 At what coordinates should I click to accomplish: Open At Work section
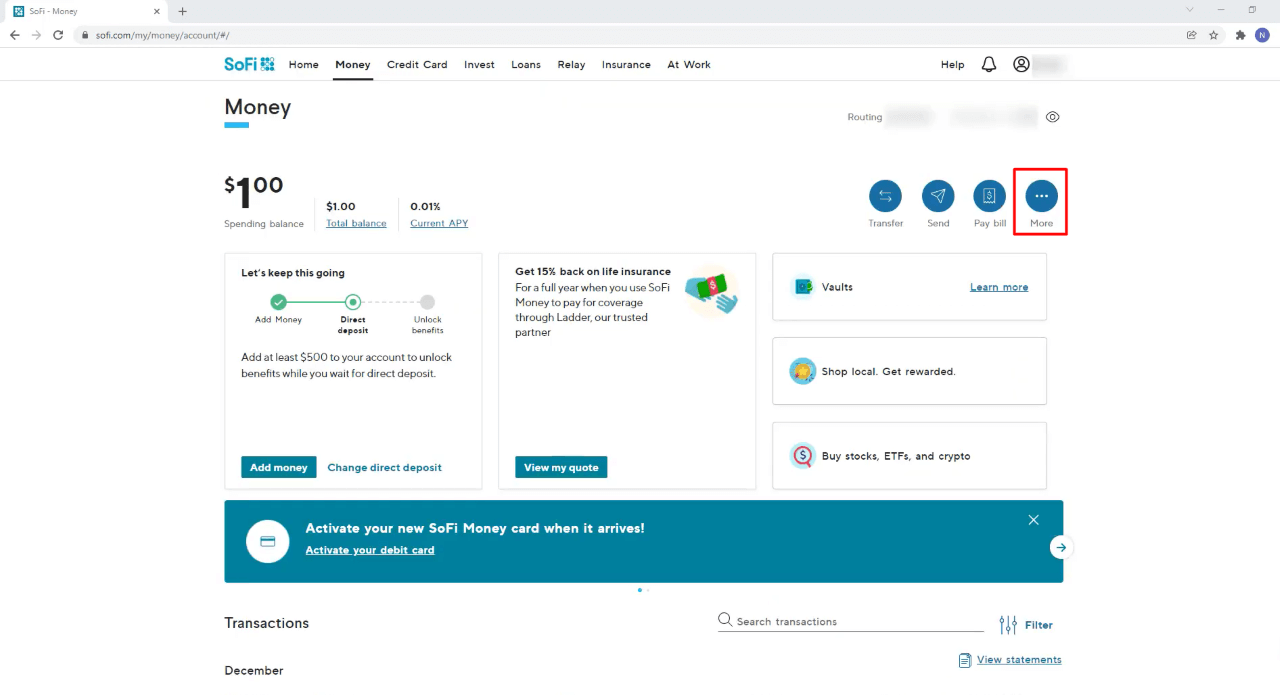689,64
